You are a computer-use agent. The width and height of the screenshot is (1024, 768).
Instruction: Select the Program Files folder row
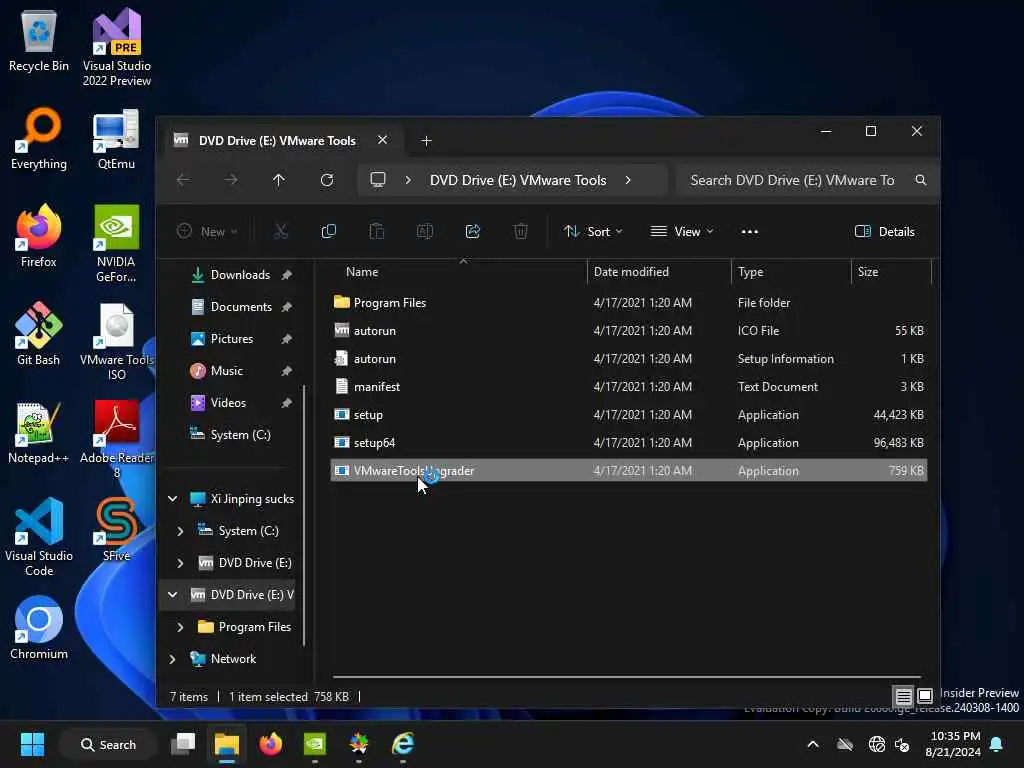[629, 302]
